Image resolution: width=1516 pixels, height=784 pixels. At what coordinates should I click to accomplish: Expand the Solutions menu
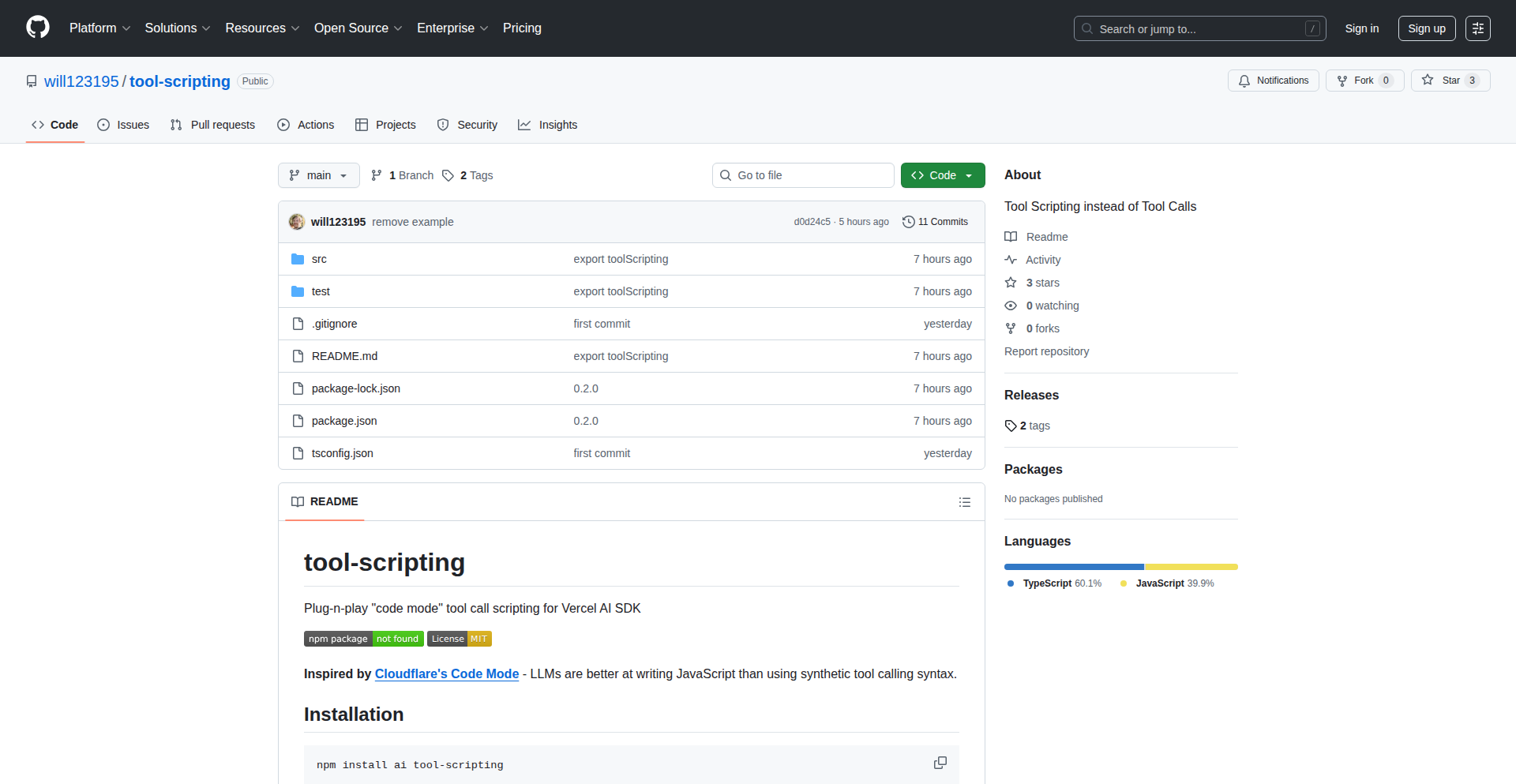pos(178,28)
